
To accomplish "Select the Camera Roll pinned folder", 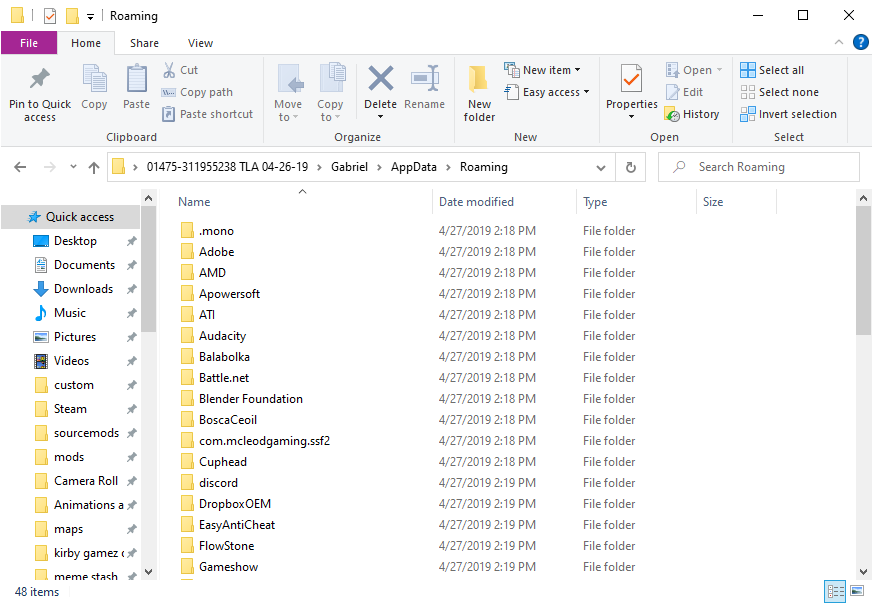I will coord(86,481).
